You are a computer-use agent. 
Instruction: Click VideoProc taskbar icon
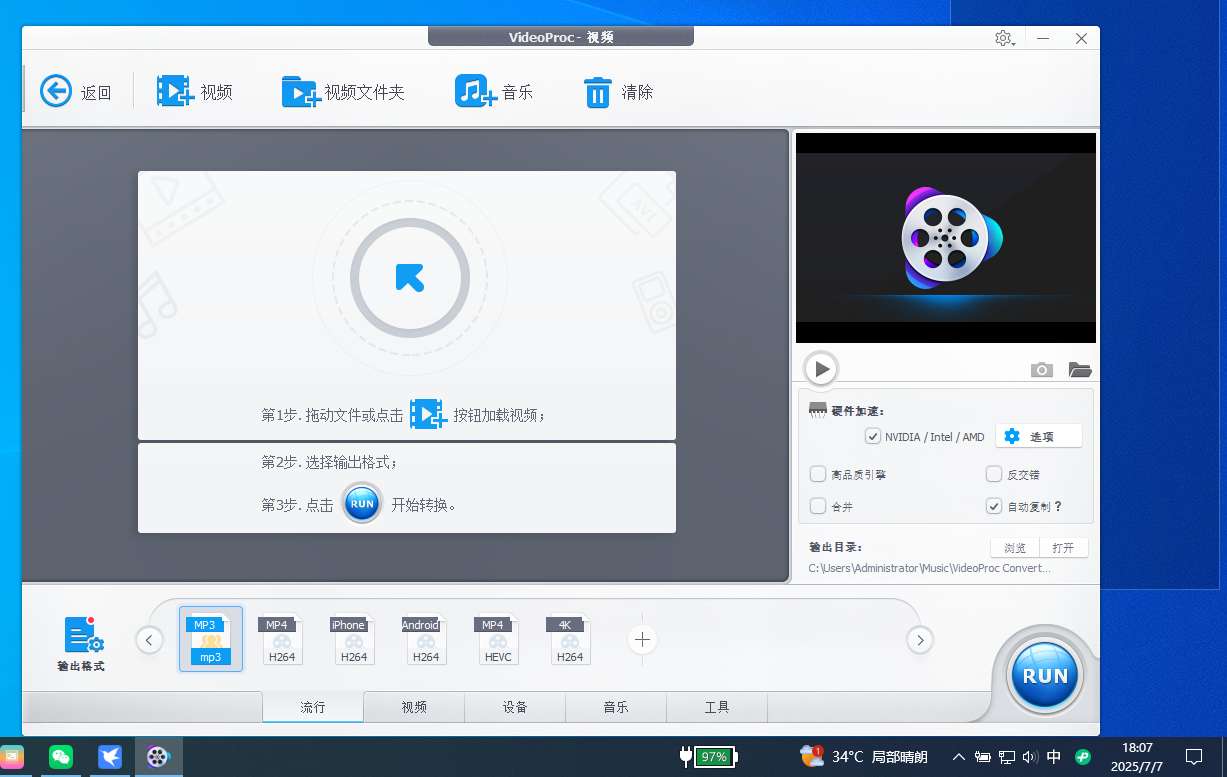click(x=158, y=757)
